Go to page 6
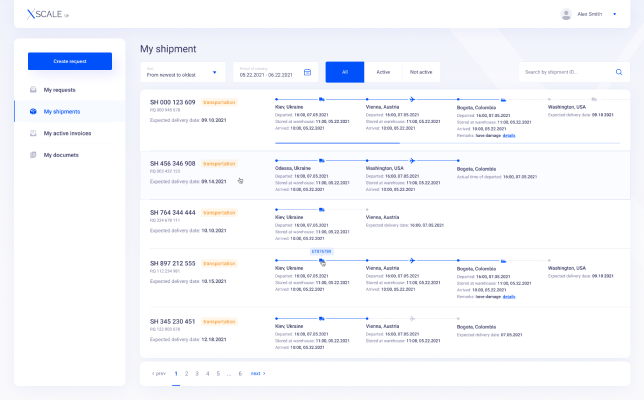644x400 pixels. (240, 374)
